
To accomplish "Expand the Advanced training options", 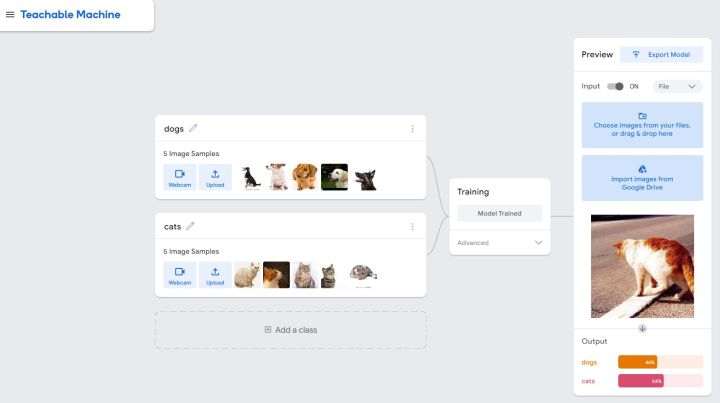I will tap(500, 242).
